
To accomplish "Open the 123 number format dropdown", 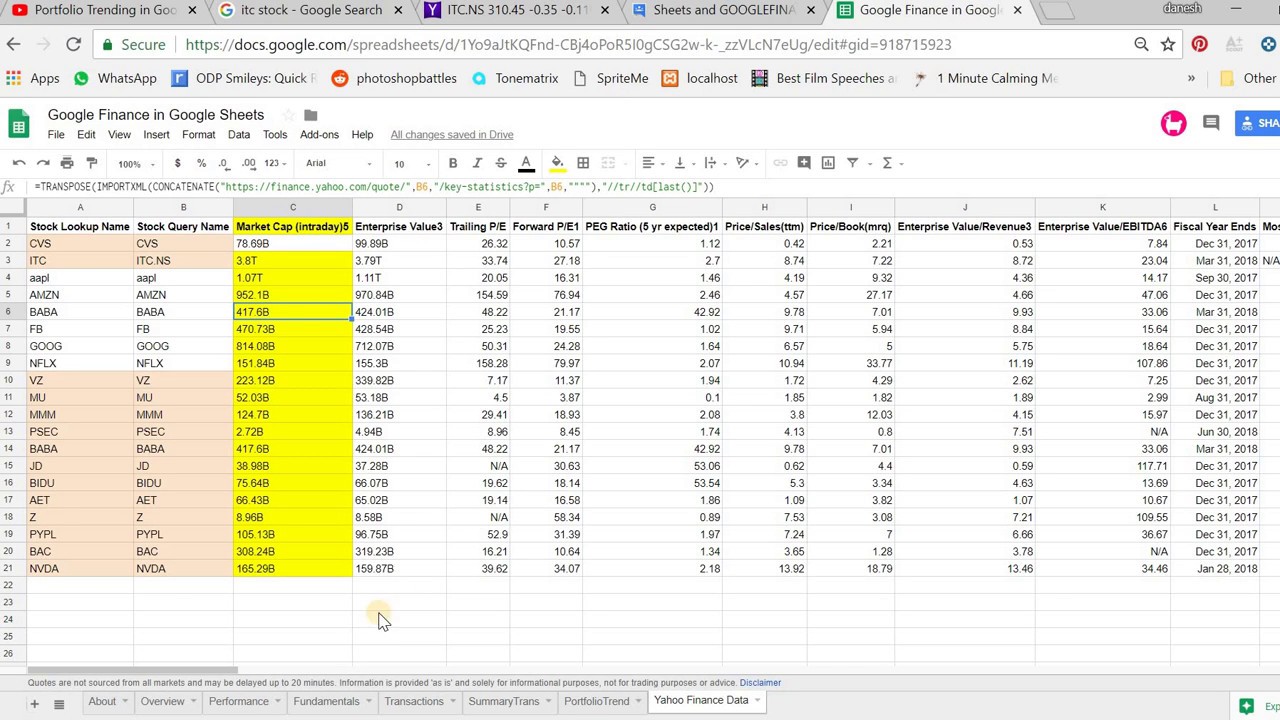I will pos(276,163).
